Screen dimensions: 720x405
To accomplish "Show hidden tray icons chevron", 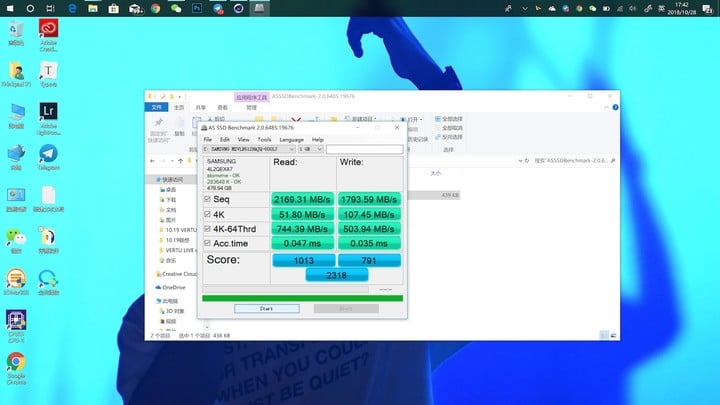I will tap(524, 9).
